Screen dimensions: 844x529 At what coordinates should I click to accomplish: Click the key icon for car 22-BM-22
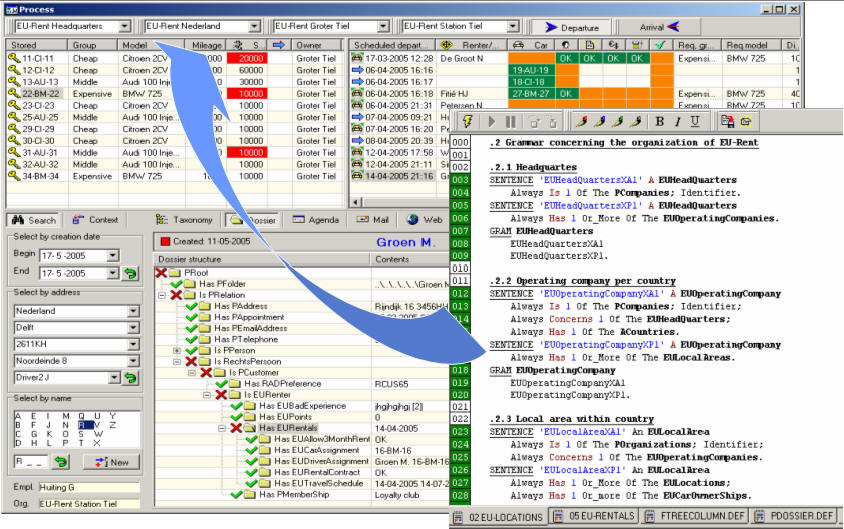[x=13, y=93]
